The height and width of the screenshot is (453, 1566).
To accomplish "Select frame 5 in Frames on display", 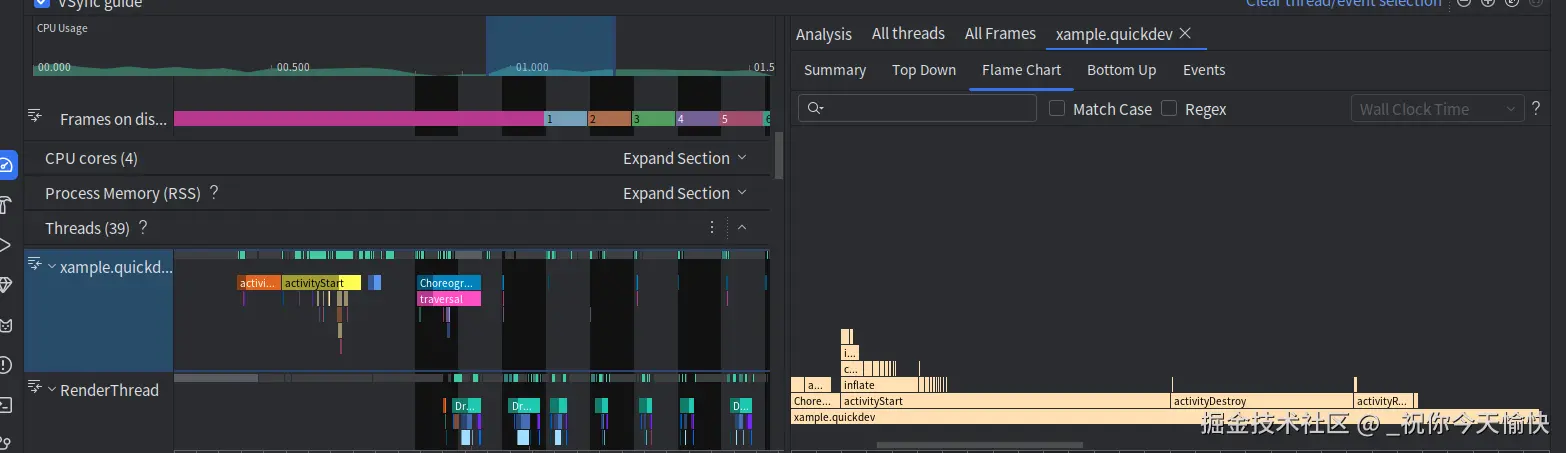I will point(741,119).
